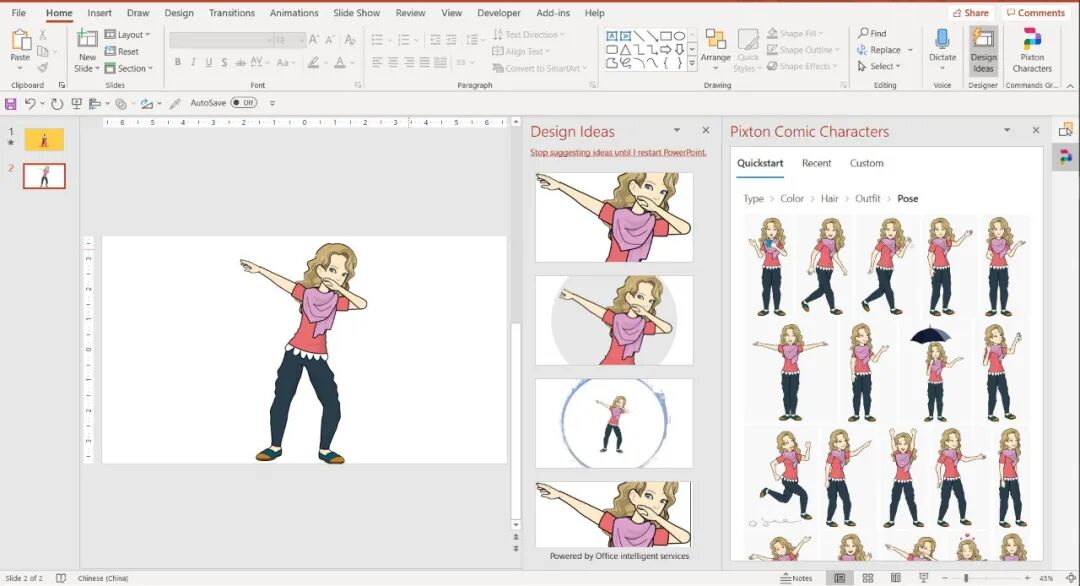The width and height of the screenshot is (1080, 586).
Task: Open the Insert ribbon tab
Action: [99, 12]
